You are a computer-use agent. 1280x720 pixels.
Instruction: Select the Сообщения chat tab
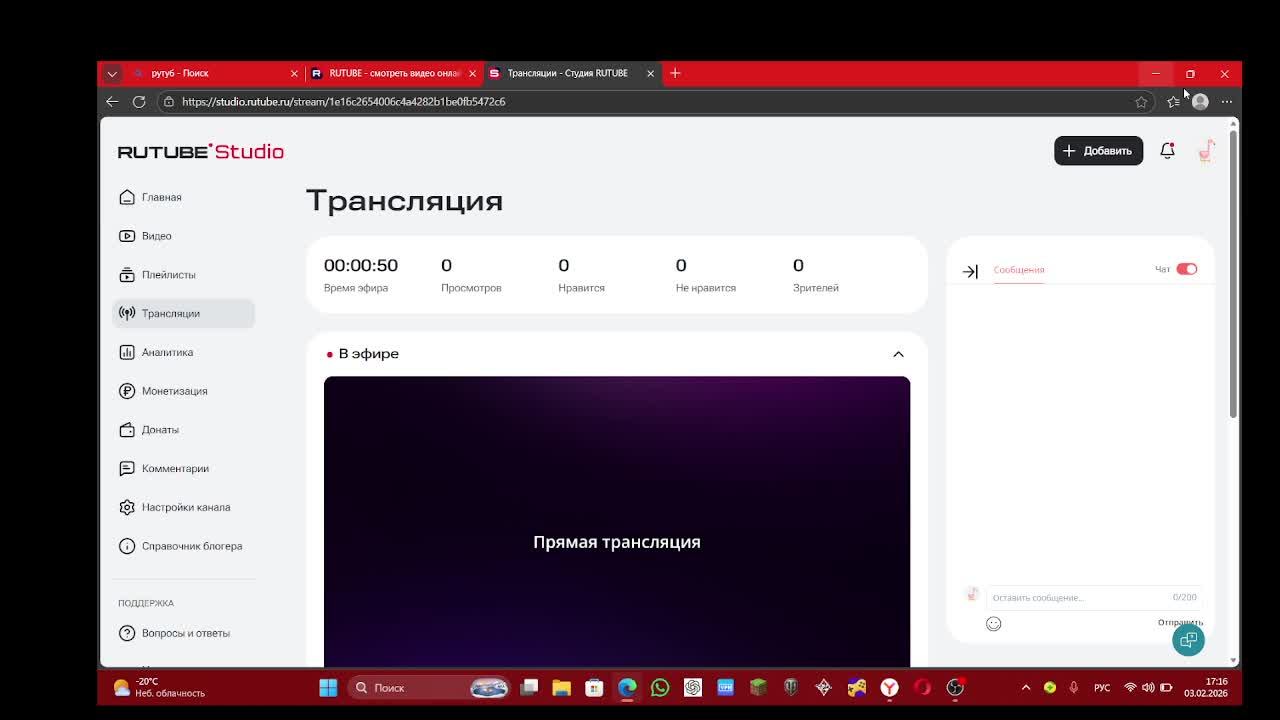pyautogui.click(x=1018, y=270)
